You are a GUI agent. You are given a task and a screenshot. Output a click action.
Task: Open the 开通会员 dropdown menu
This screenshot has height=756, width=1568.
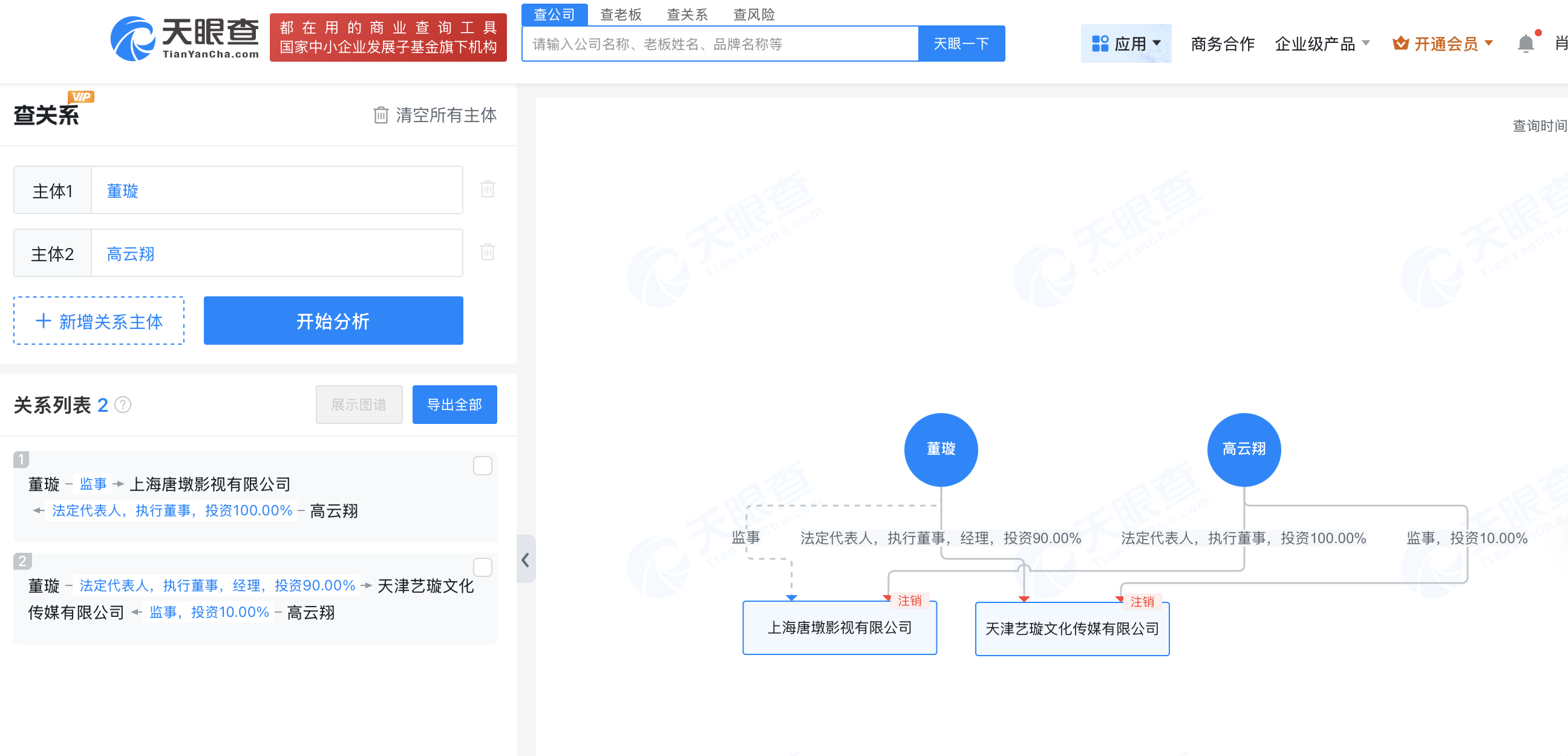1443,44
